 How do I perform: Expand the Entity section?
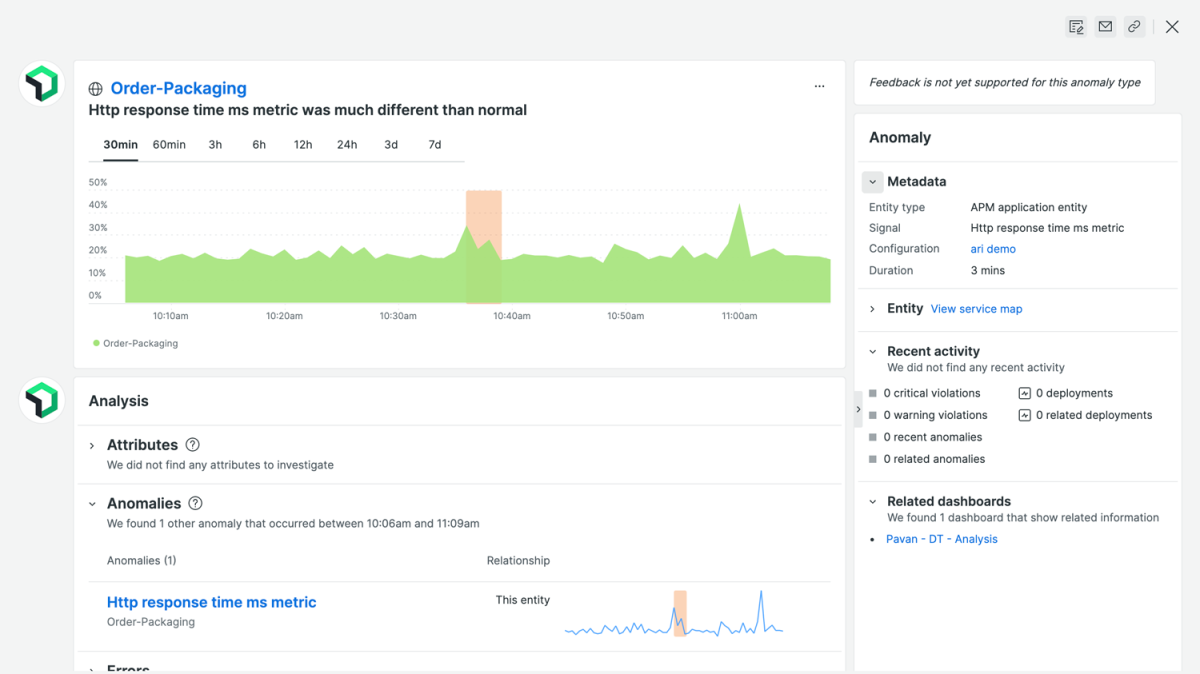[872, 309]
